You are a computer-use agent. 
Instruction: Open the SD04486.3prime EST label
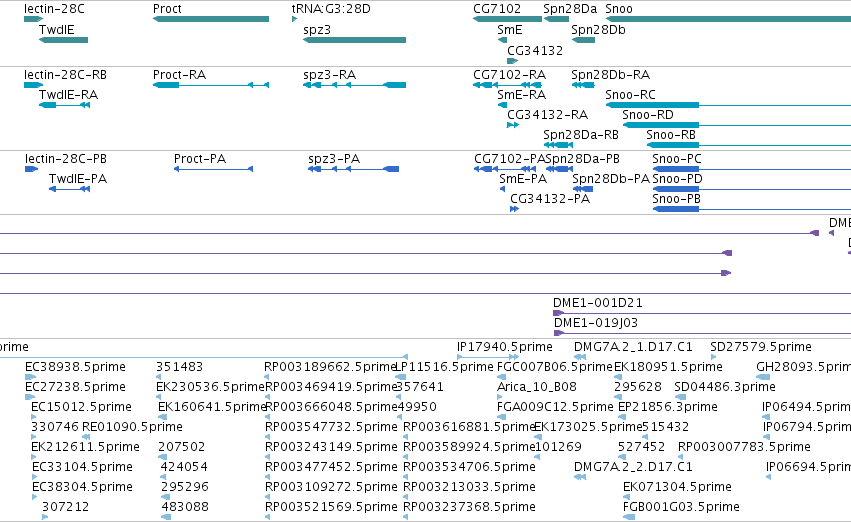725,386
